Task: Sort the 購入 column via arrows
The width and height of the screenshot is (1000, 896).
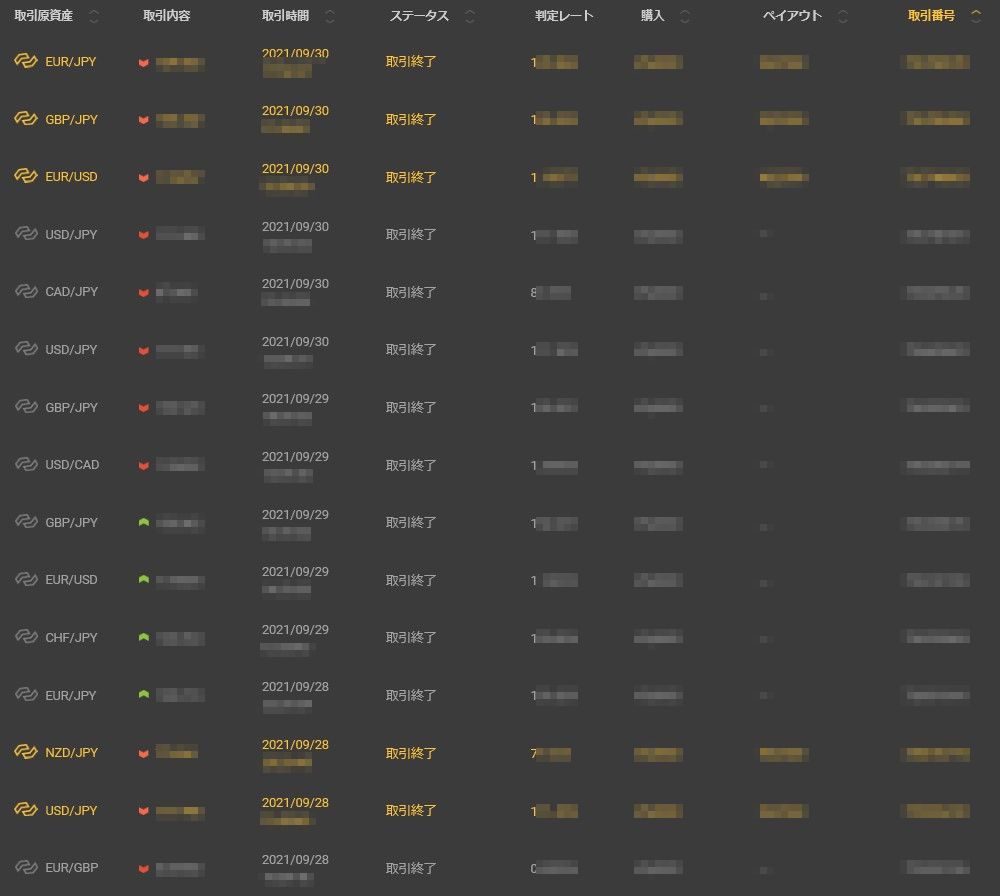Action: 685,16
